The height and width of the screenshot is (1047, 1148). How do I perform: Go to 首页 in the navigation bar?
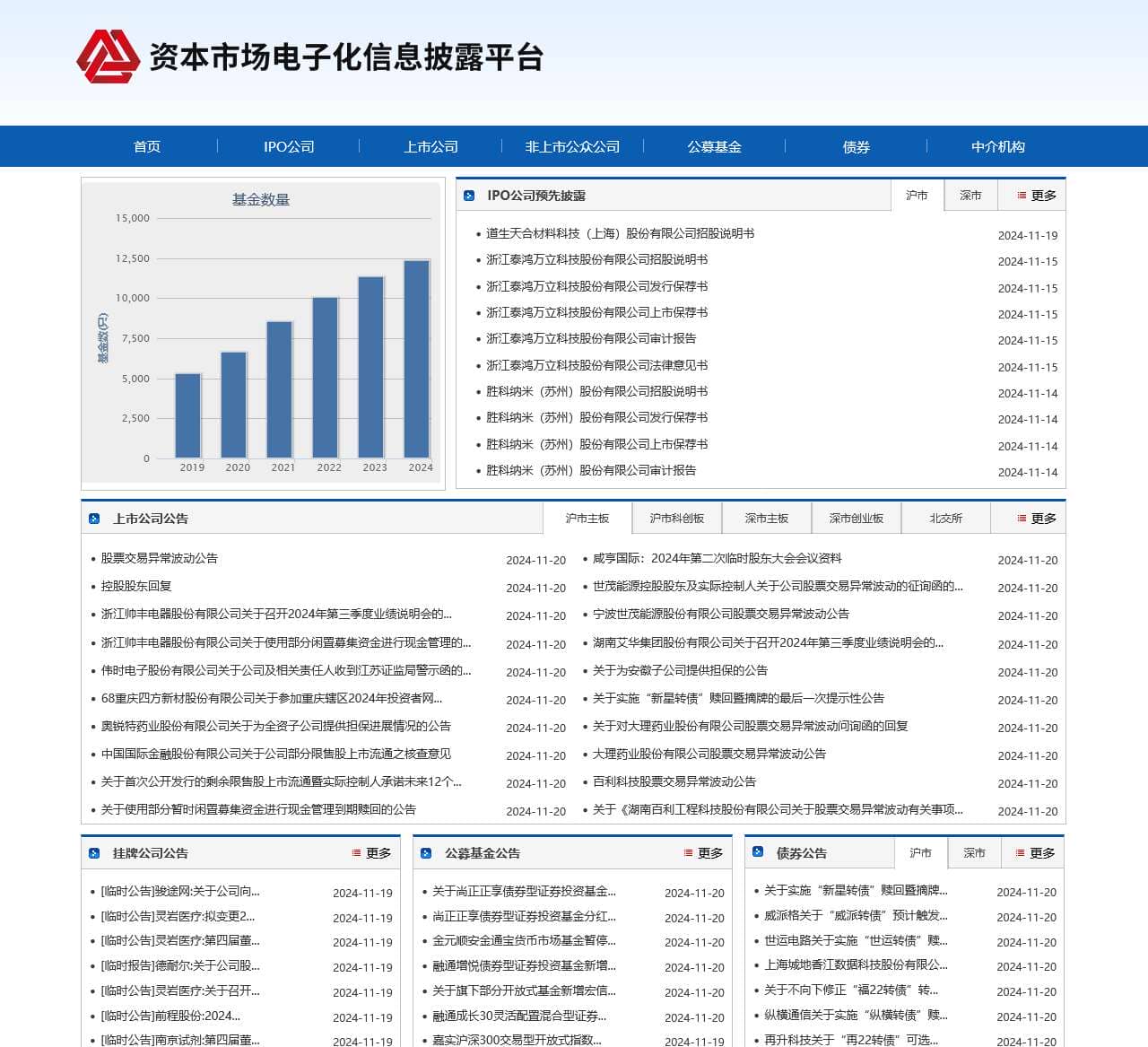[x=146, y=146]
